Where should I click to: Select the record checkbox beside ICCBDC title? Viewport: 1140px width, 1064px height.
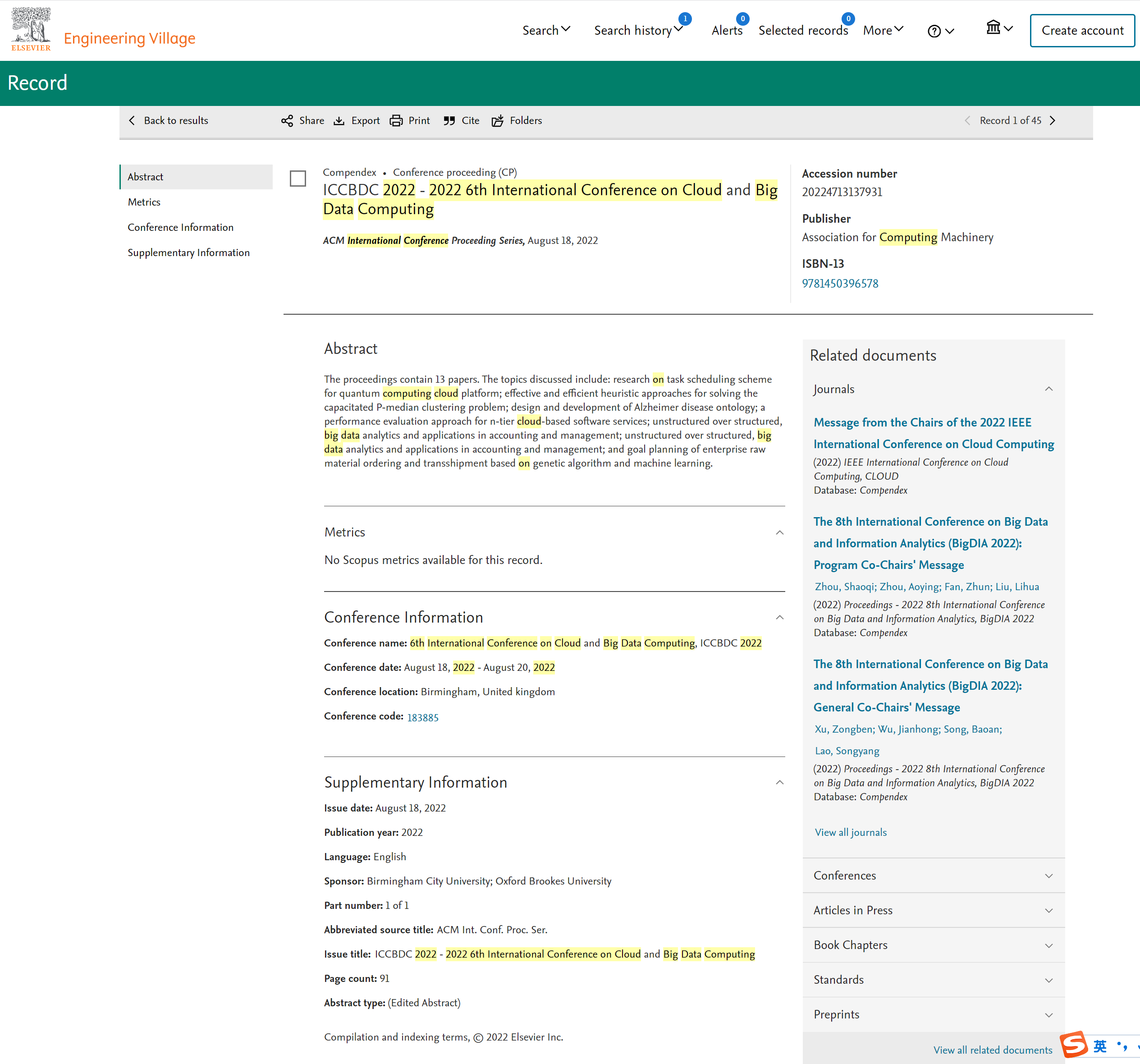click(298, 179)
